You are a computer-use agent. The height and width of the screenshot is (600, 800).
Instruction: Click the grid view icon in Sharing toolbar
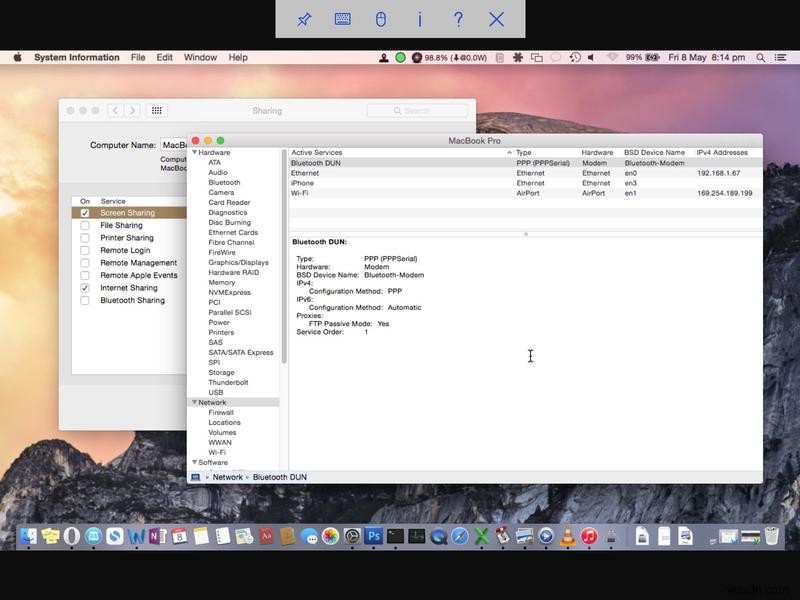(158, 111)
